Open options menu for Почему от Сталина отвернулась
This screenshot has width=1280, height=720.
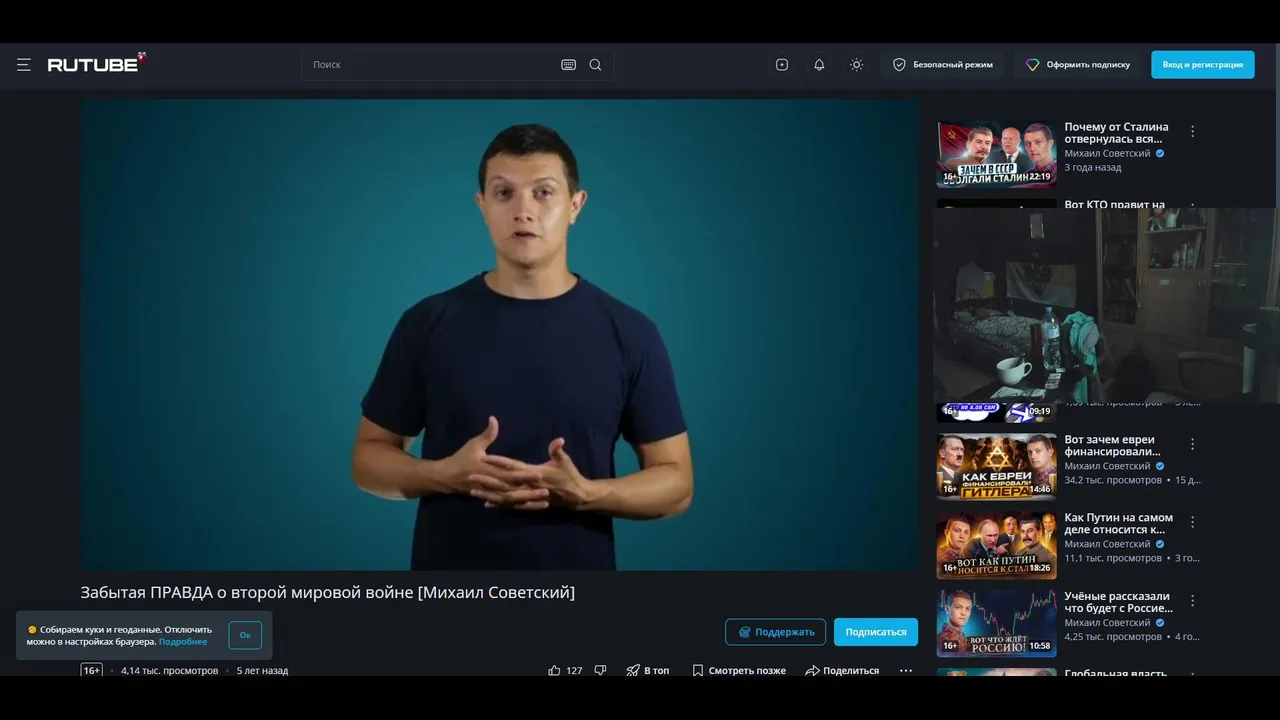(x=1192, y=131)
